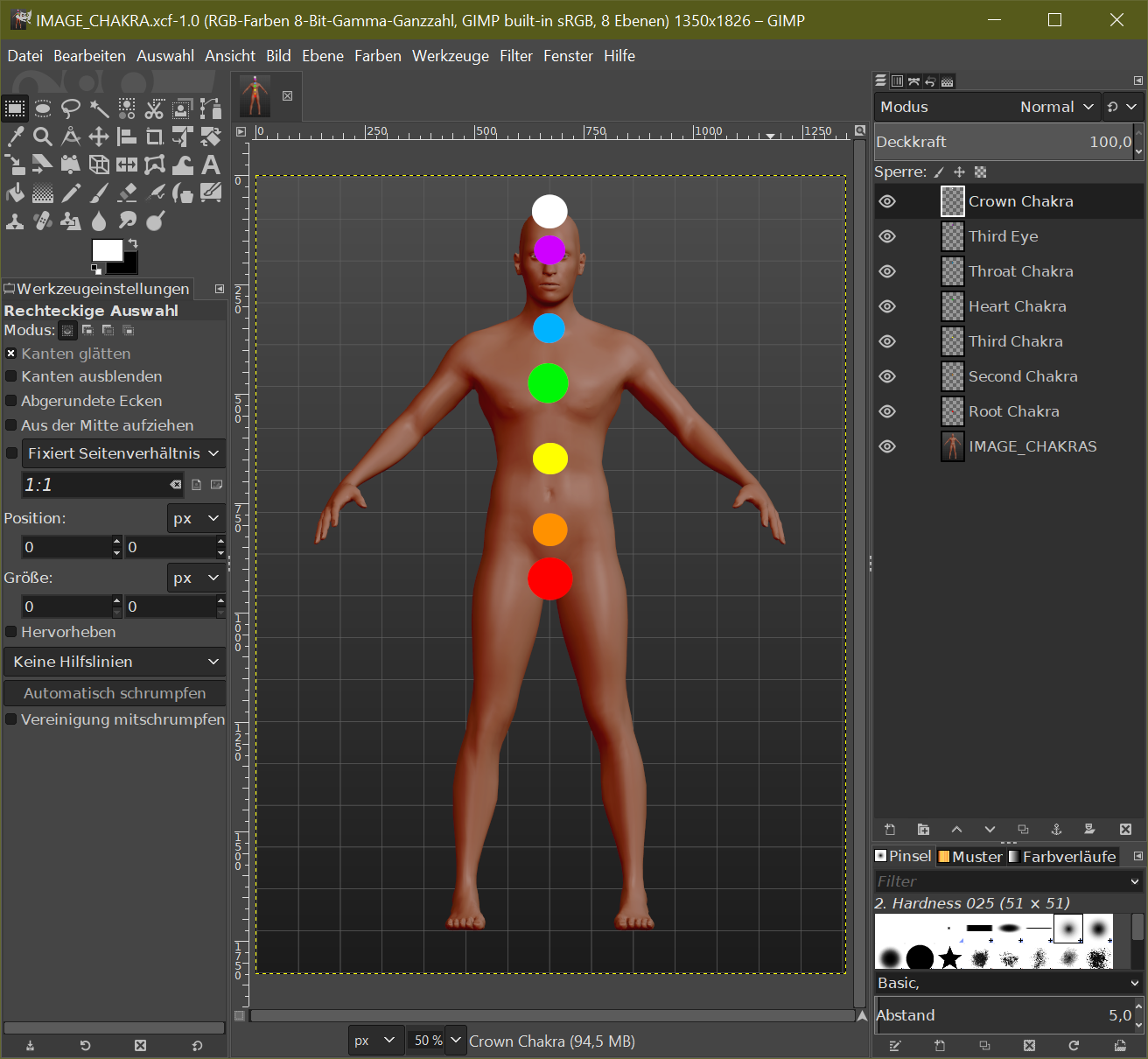Activate the Zoom magnifier tool

tap(43, 137)
